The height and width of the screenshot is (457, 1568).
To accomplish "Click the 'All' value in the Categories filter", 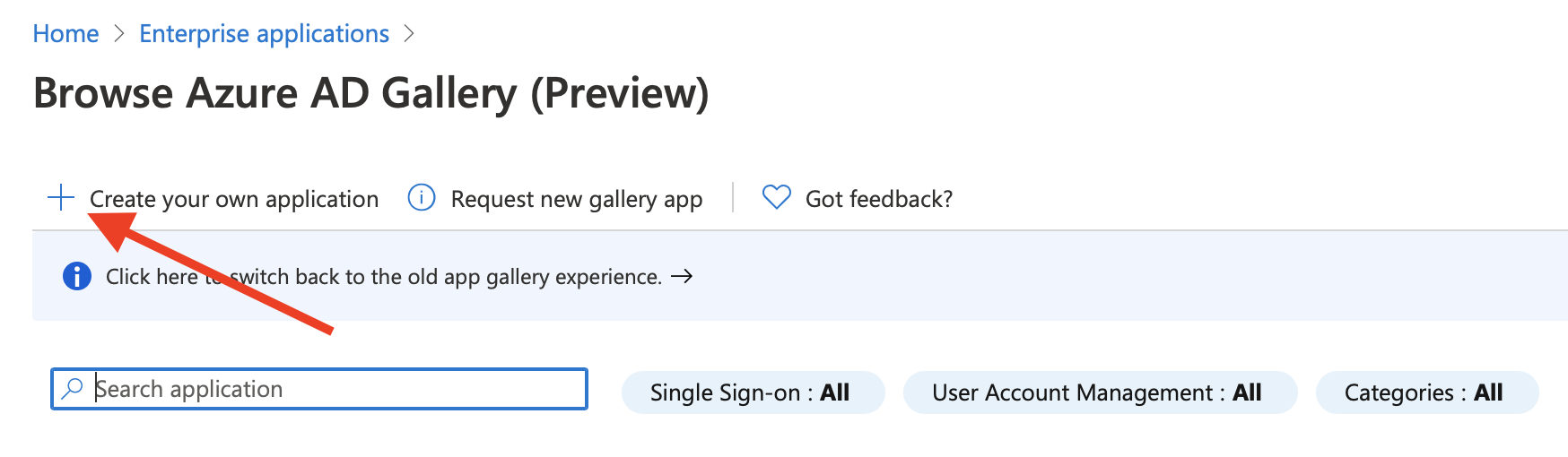I will pos(1488,392).
